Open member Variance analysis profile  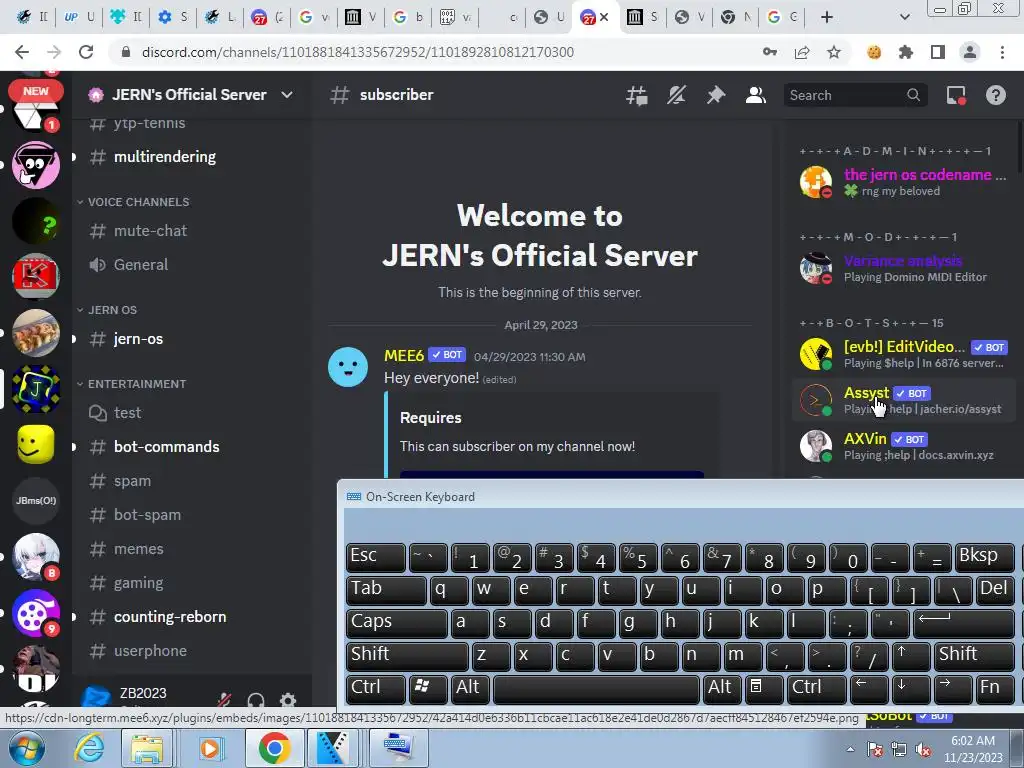click(x=904, y=268)
